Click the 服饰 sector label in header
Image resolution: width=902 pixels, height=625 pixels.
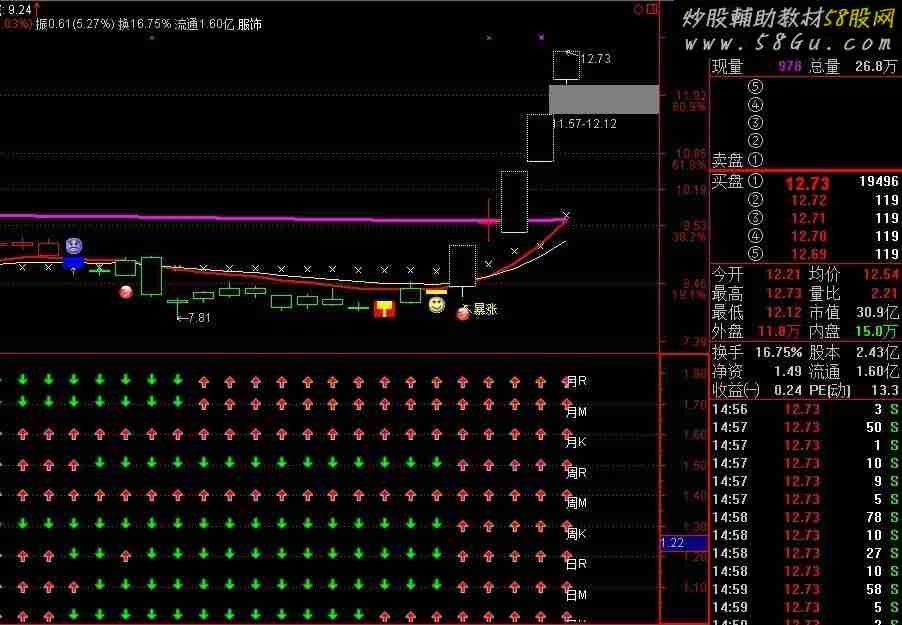coord(250,24)
